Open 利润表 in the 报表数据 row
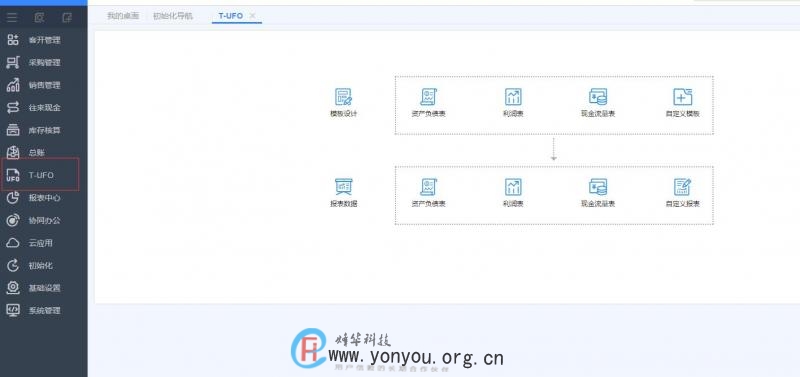This screenshot has width=800, height=377. (513, 192)
